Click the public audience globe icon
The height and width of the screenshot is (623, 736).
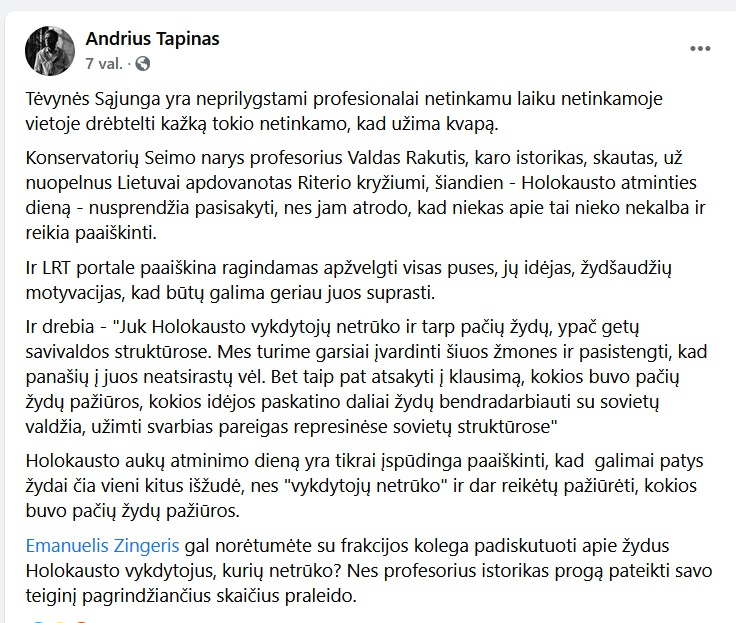click(142, 63)
